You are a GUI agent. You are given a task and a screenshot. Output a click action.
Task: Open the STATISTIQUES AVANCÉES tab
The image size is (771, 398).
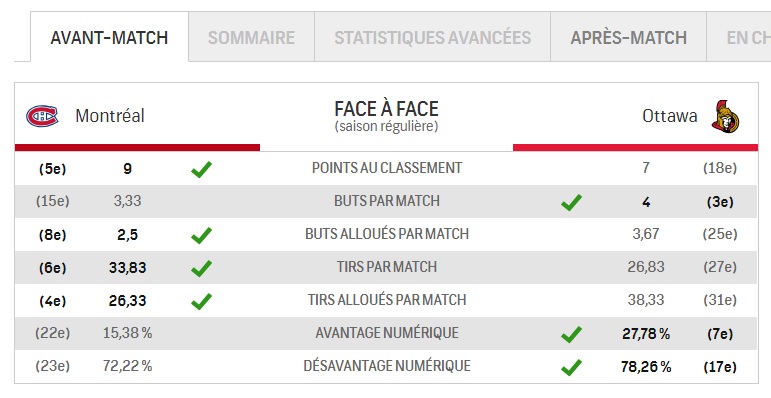433,37
